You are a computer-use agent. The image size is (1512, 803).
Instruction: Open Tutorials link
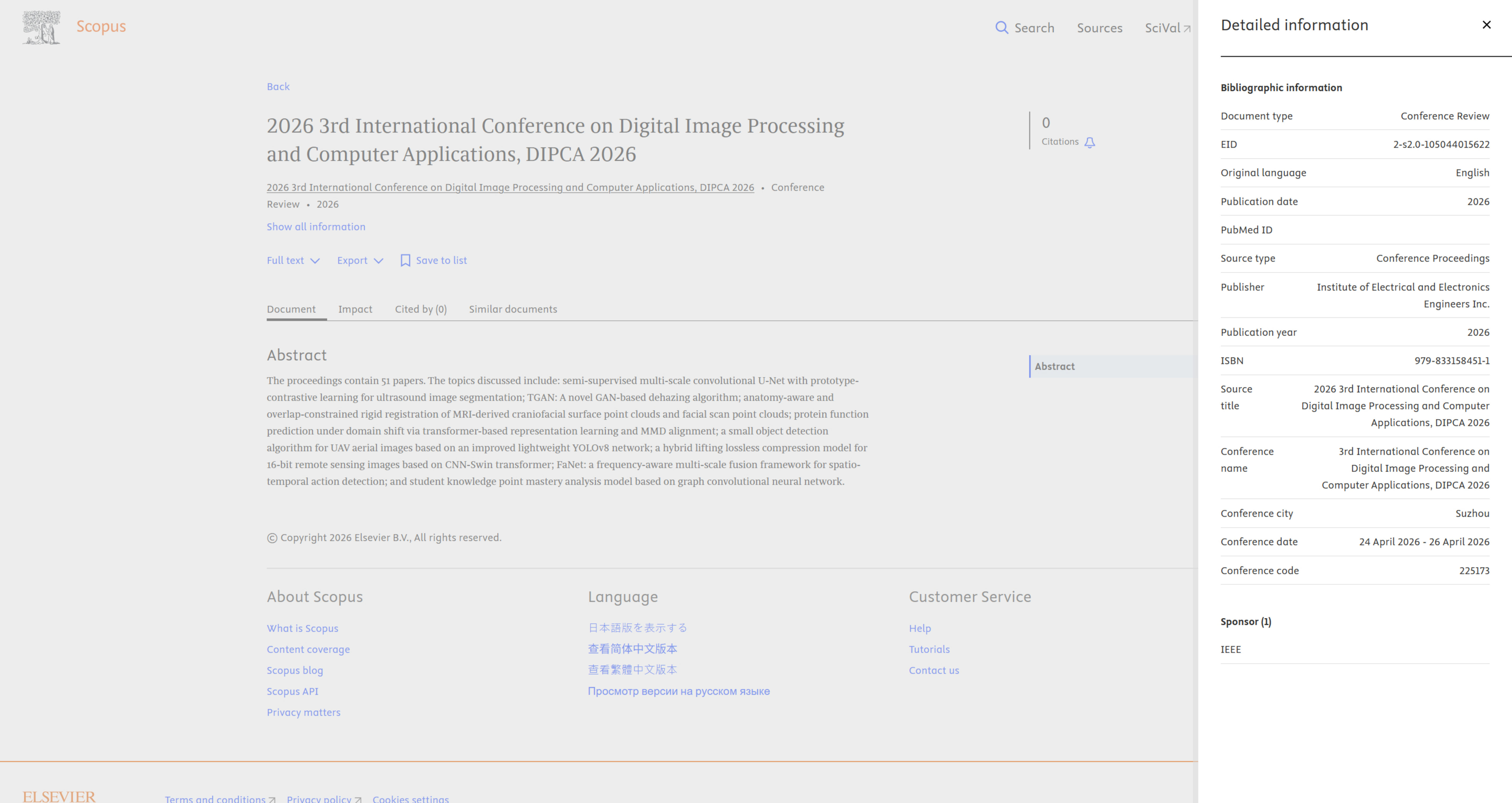(x=929, y=649)
